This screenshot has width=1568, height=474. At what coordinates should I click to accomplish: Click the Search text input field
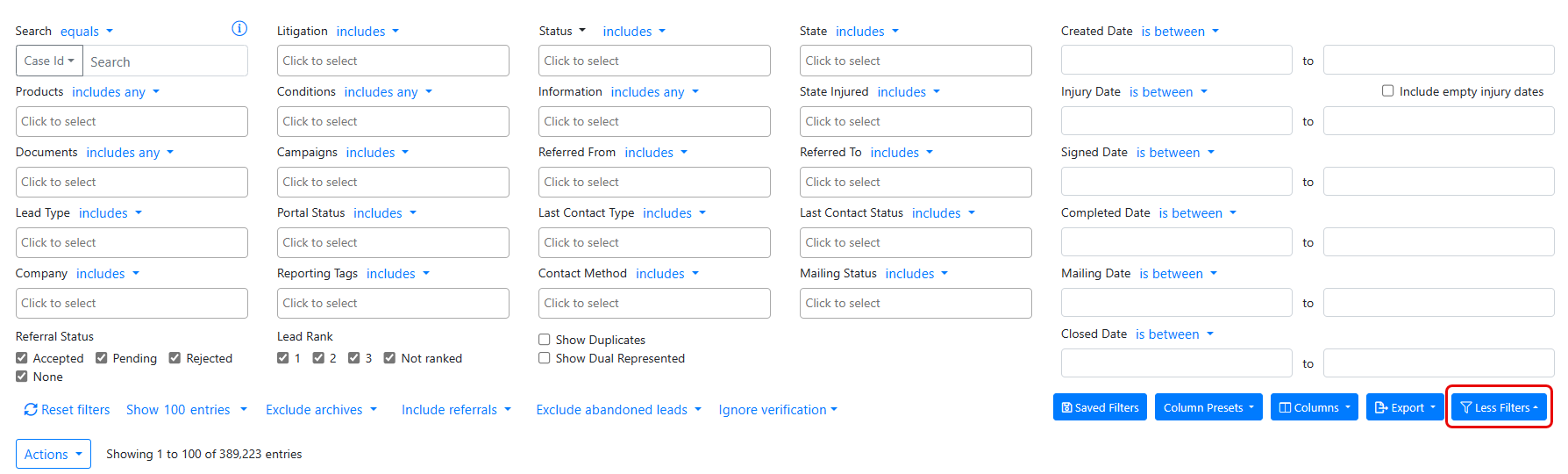(x=165, y=61)
